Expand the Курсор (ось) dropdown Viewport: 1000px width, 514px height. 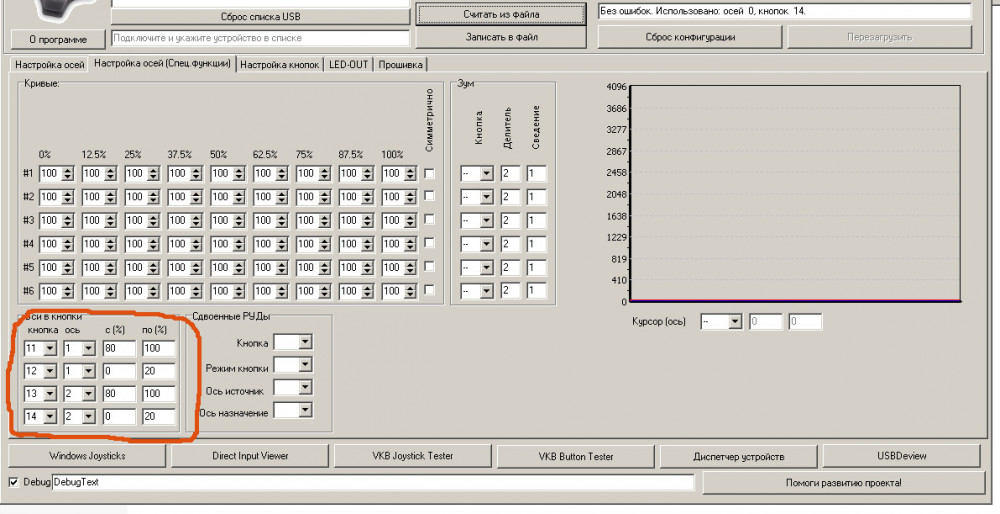click(x=734, y=322)
